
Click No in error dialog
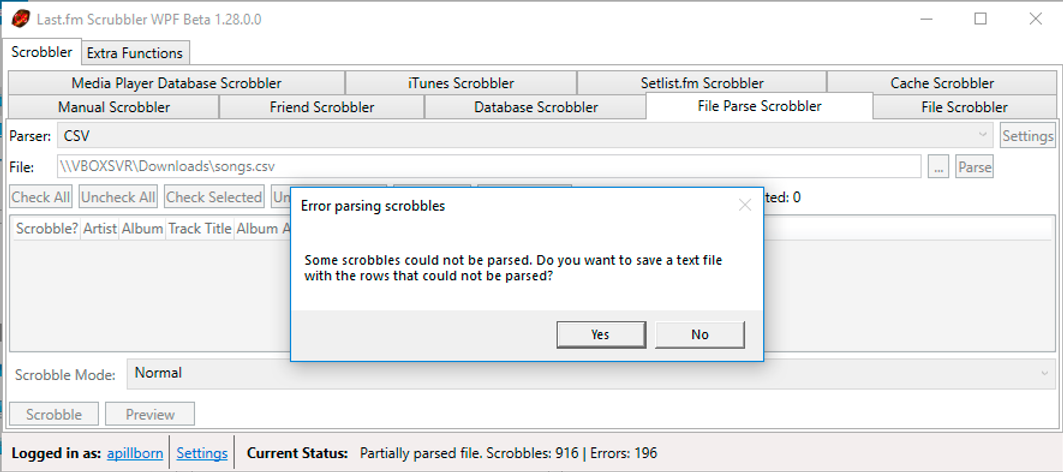tap(700, 335)
